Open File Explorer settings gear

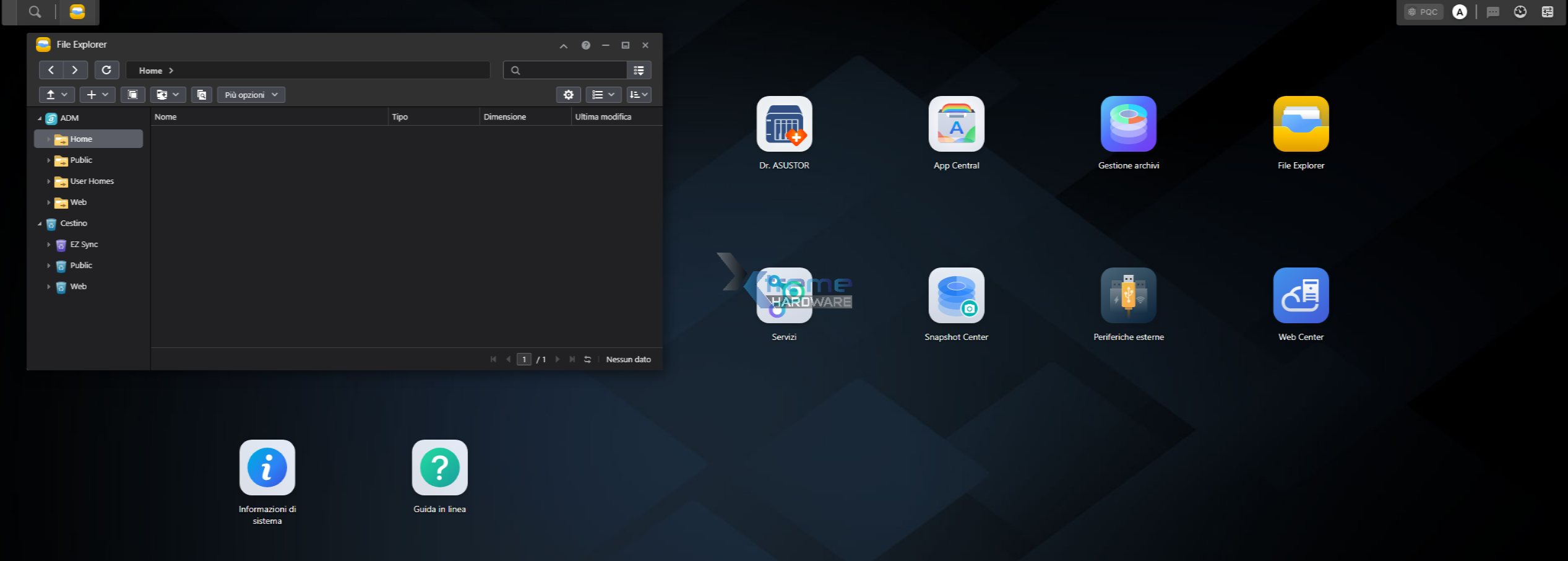(568, 95)
